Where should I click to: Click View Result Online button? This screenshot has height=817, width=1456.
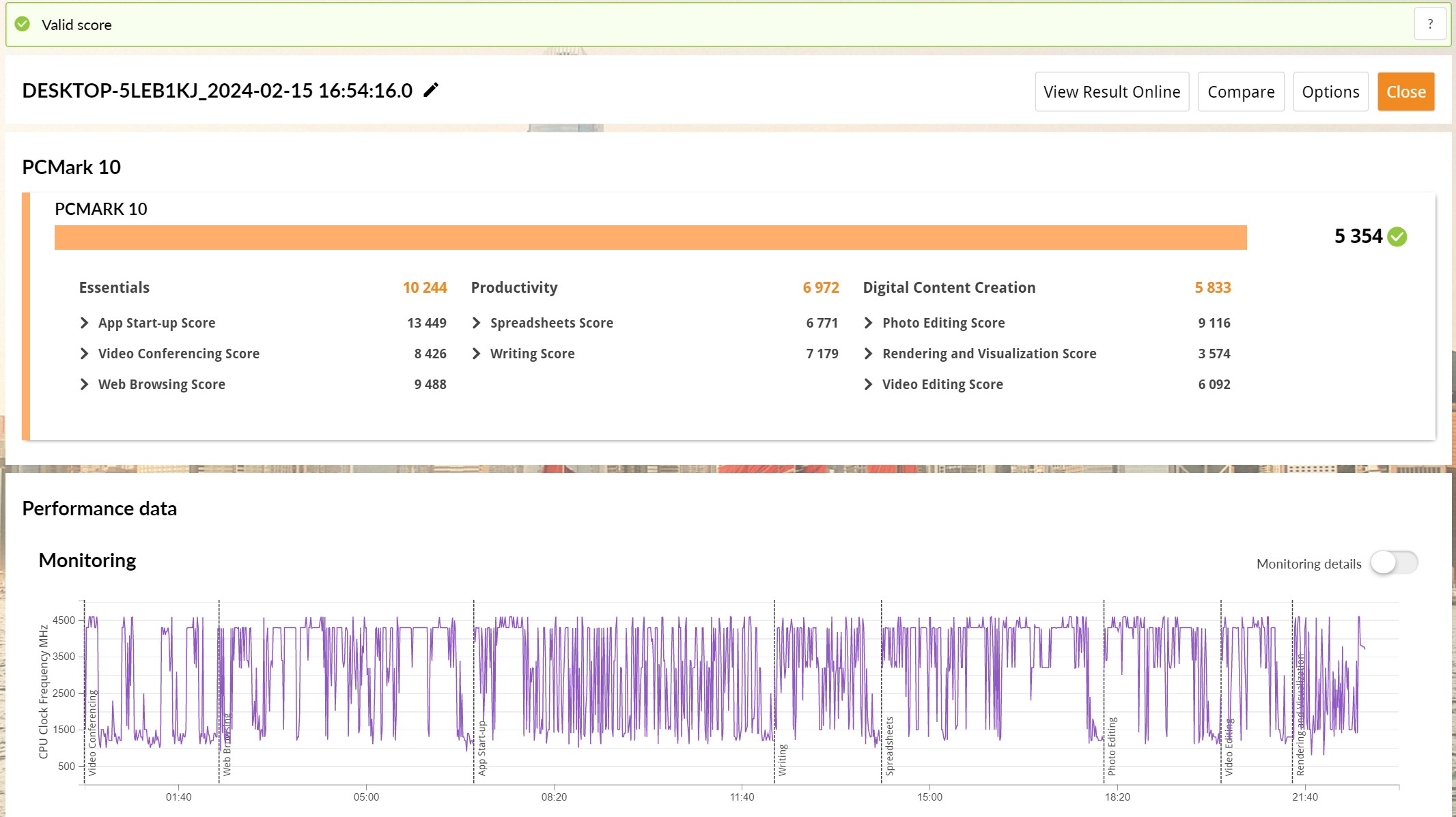pos(1111,91)
